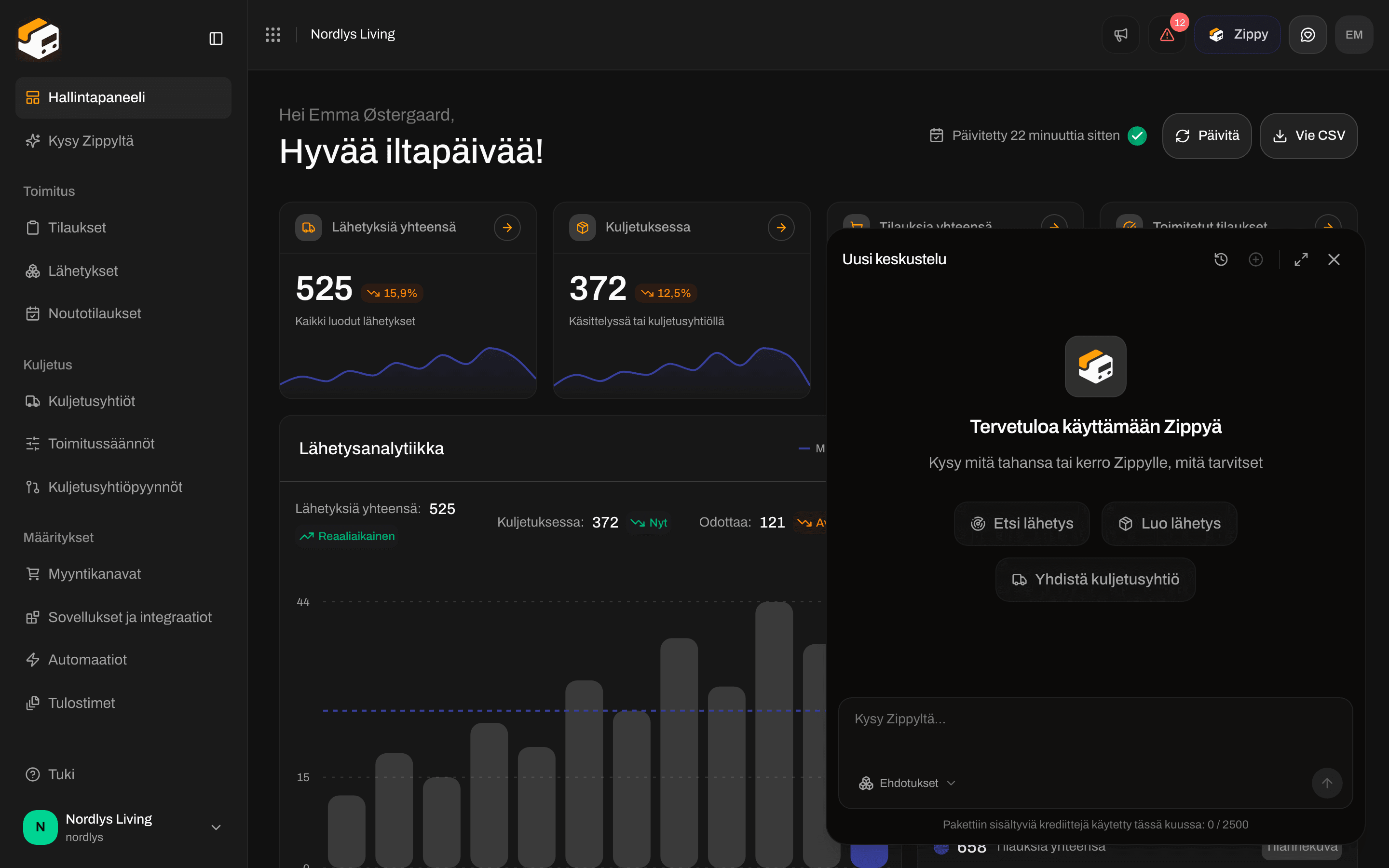Go to Hallintapaneeli in sidebar
Image resolution: width=1389 pixels, height=868 pixels.
(123, 97)
